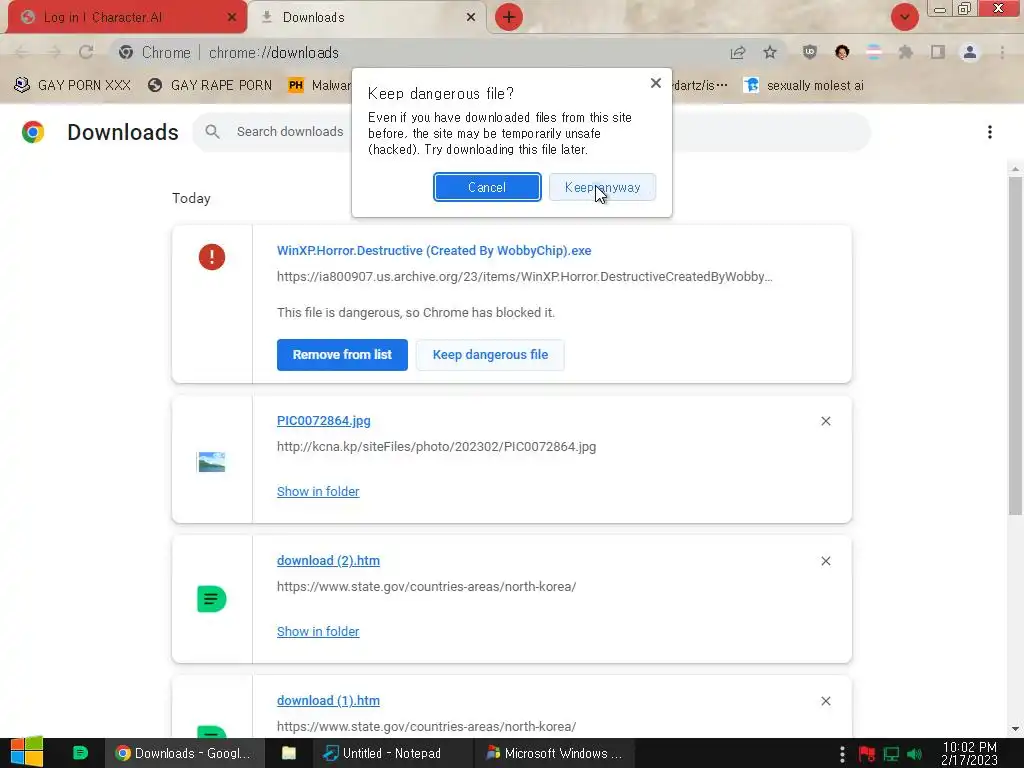Open PIC0072864.jpg download link

tap(324, 421)
